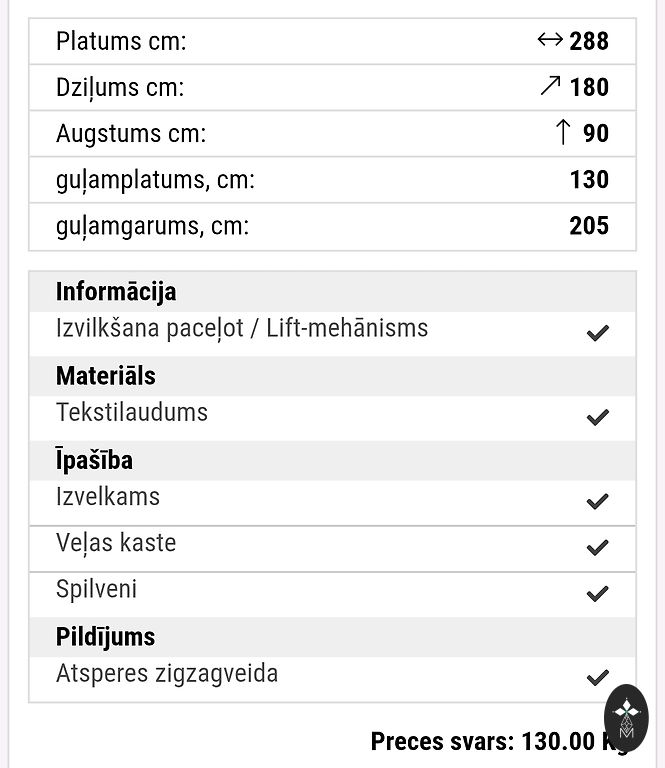This screenshot has width=665, height=768.
Task: Click the Izvilkšana paceļot / Lift-mehānisms text
Action: [x=242, y=328]
